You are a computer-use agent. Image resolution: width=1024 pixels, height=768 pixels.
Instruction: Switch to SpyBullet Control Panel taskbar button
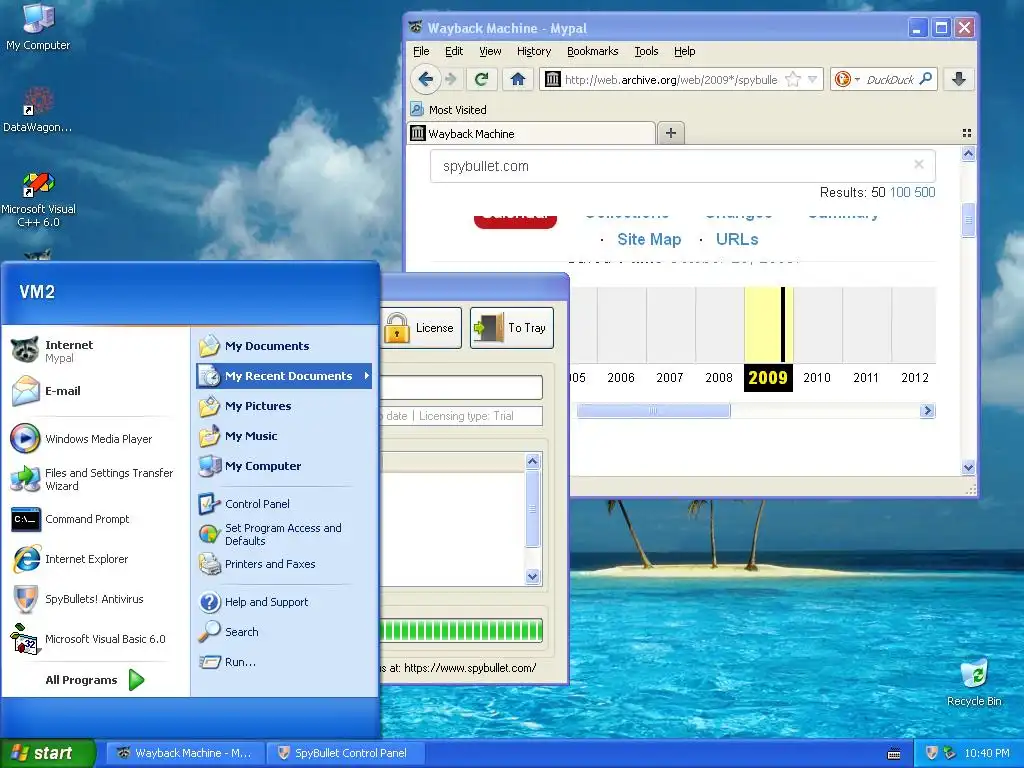tap(346, 753)
